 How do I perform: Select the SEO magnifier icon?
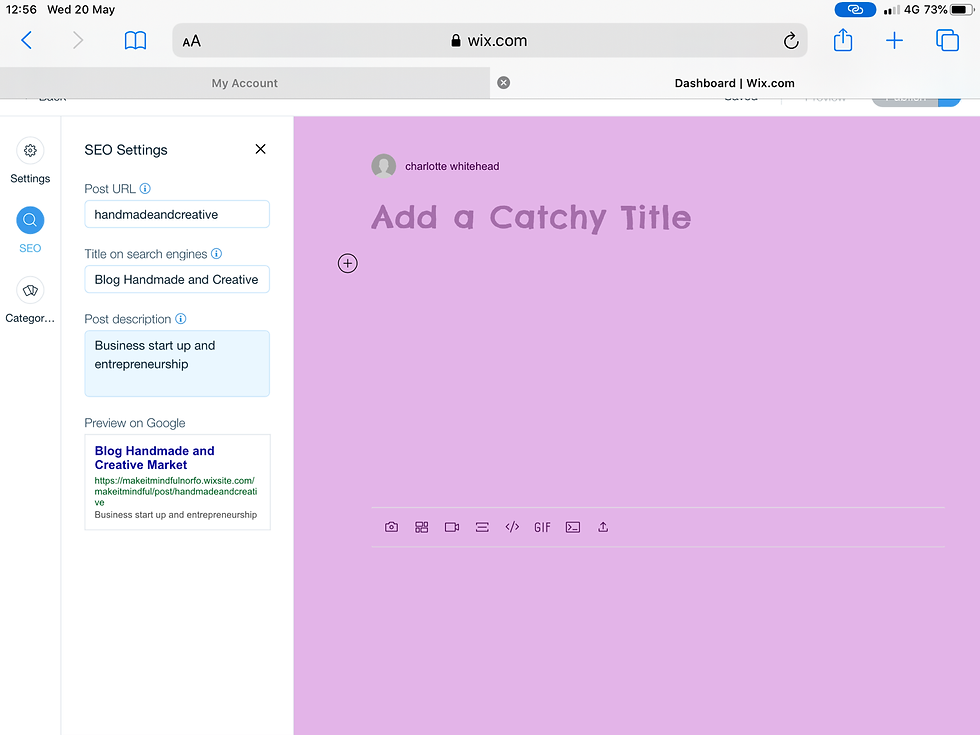[x=30, y=220]
